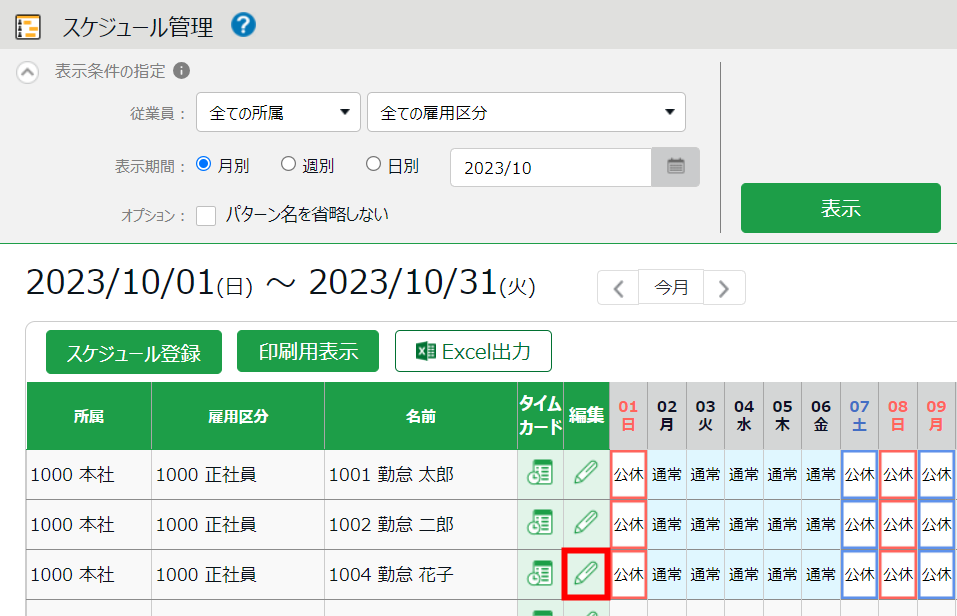Click the date field showing 2023/10
957x616 pixels.
[550, 167]
